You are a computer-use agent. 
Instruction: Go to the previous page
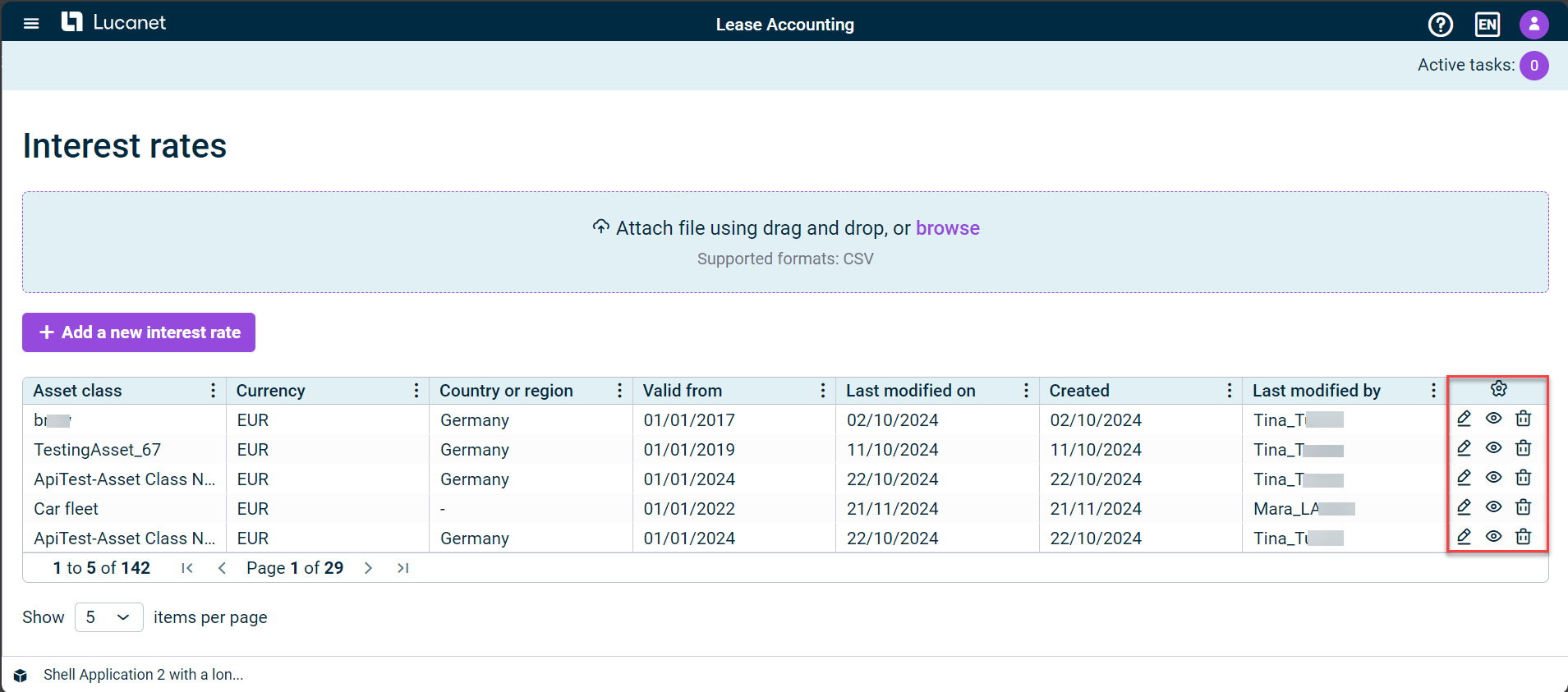222,568
